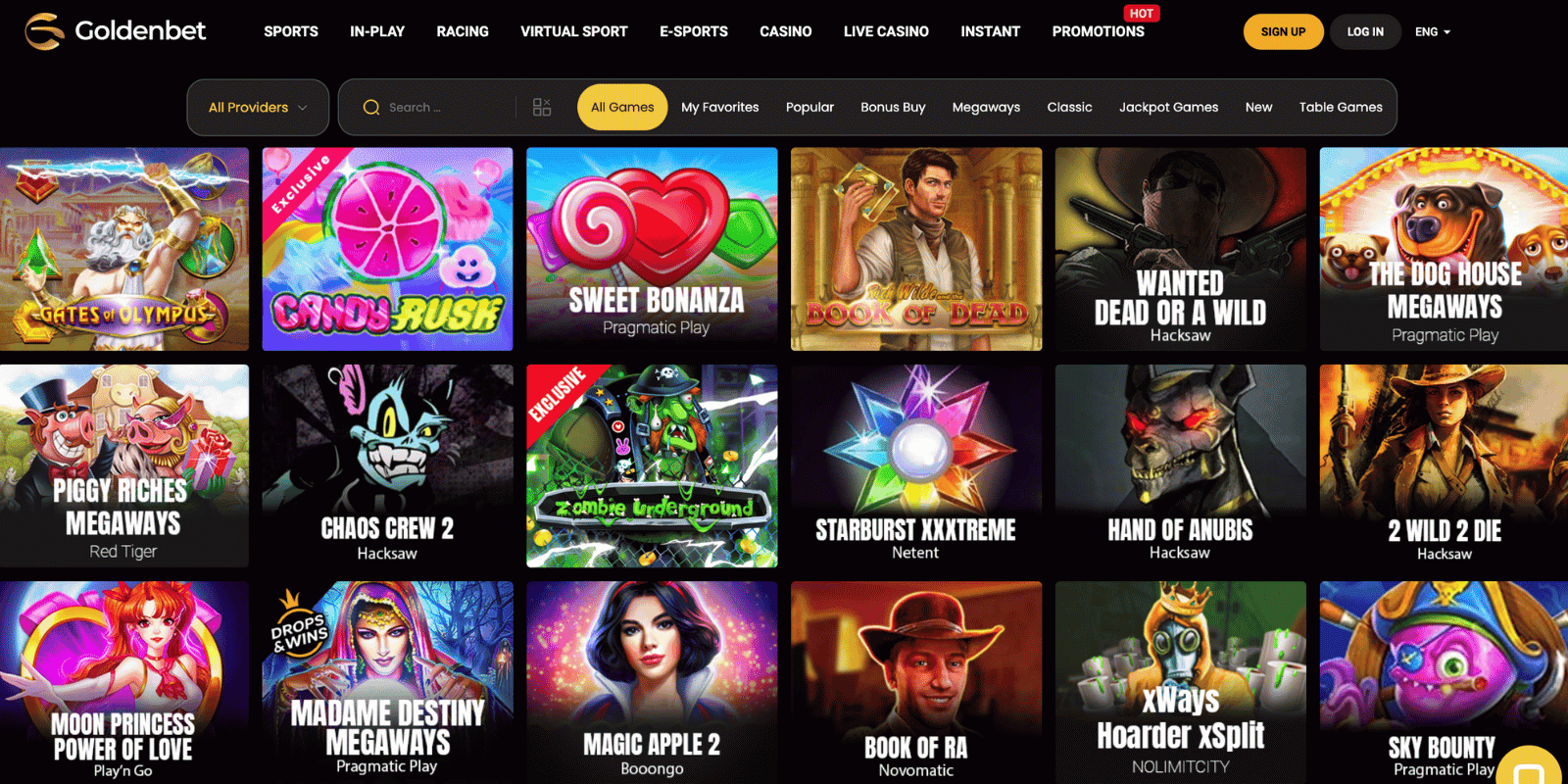The width and height of the screenshot is (1568, 784).
Task: Switch to Bonus Buy category
Action: 893,108
